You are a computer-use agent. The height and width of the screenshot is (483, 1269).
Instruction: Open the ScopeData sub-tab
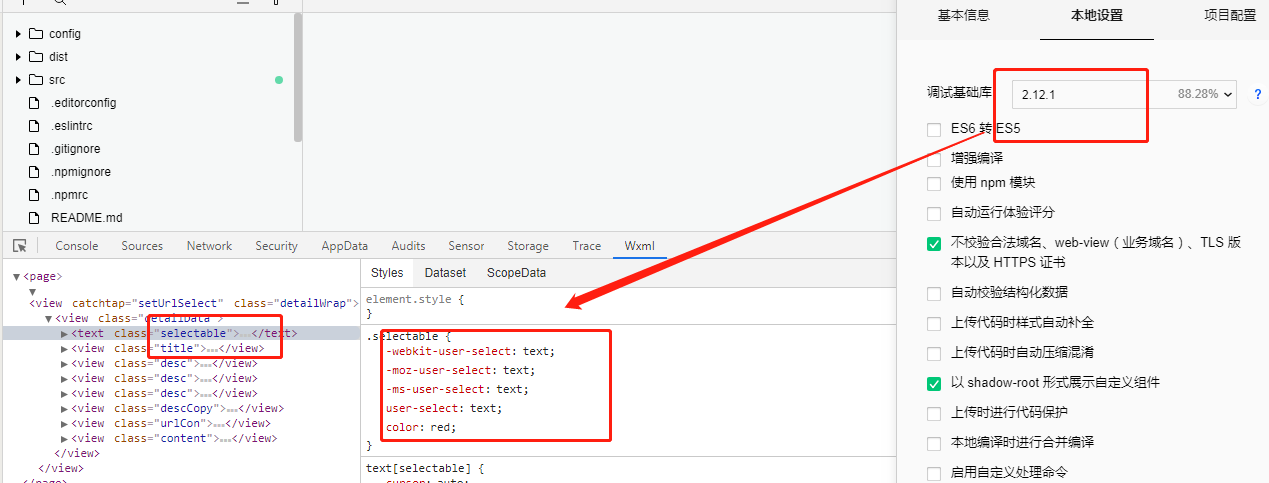(x=516, y=273)
